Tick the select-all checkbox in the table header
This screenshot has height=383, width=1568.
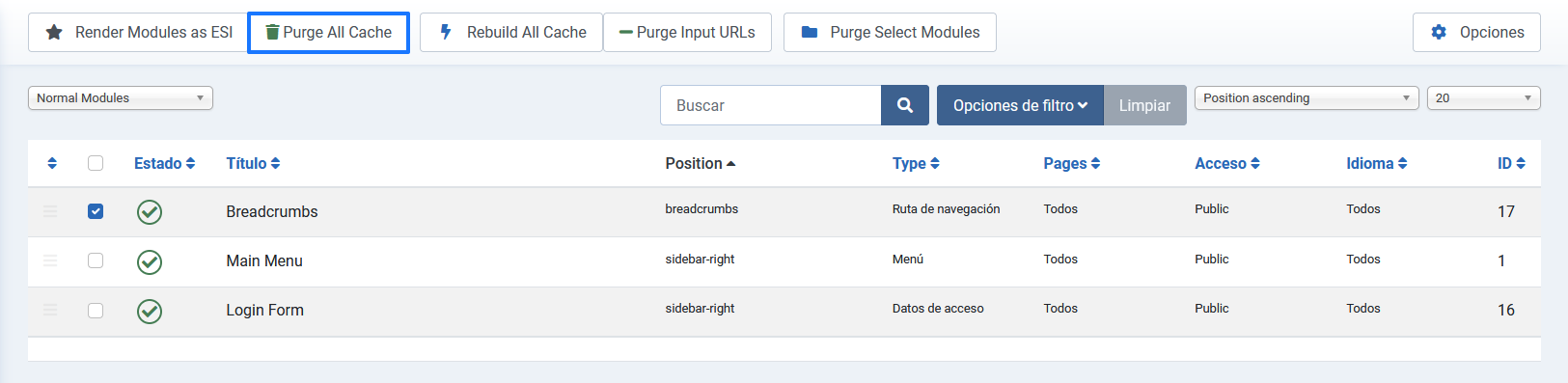point(96,163)
